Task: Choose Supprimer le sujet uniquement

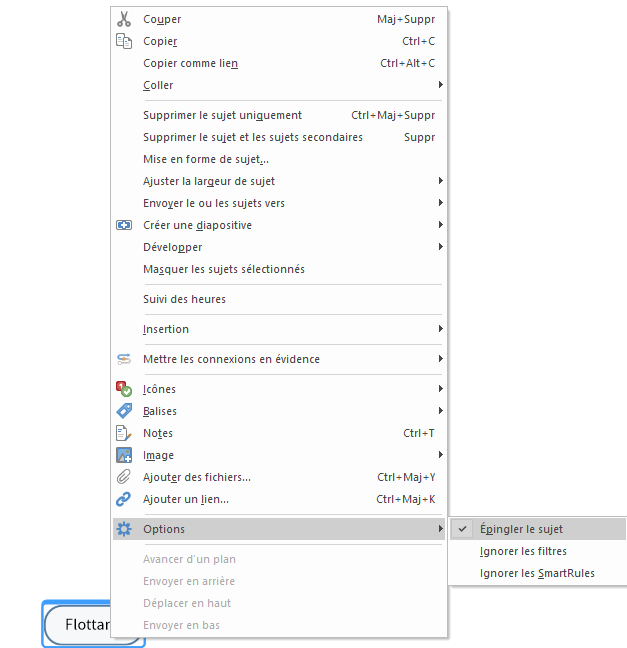Action: coord(222,115)
